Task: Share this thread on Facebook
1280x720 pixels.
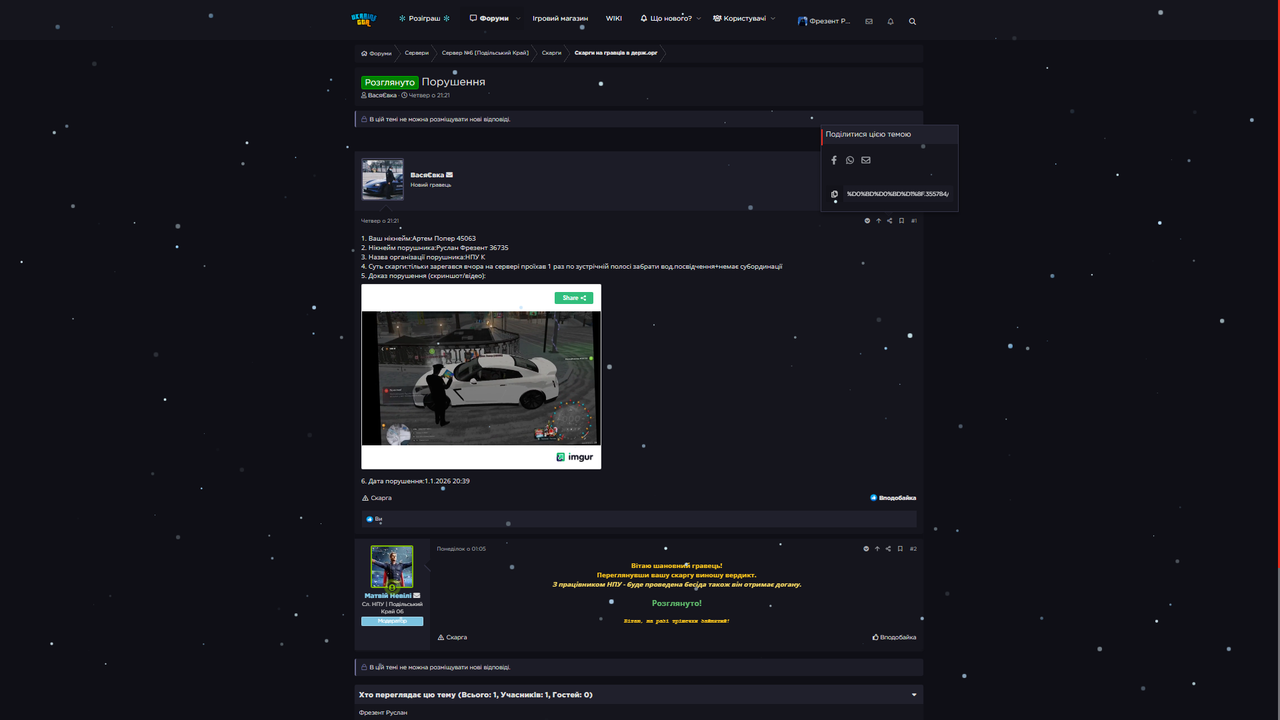Action: pos(834,160)
